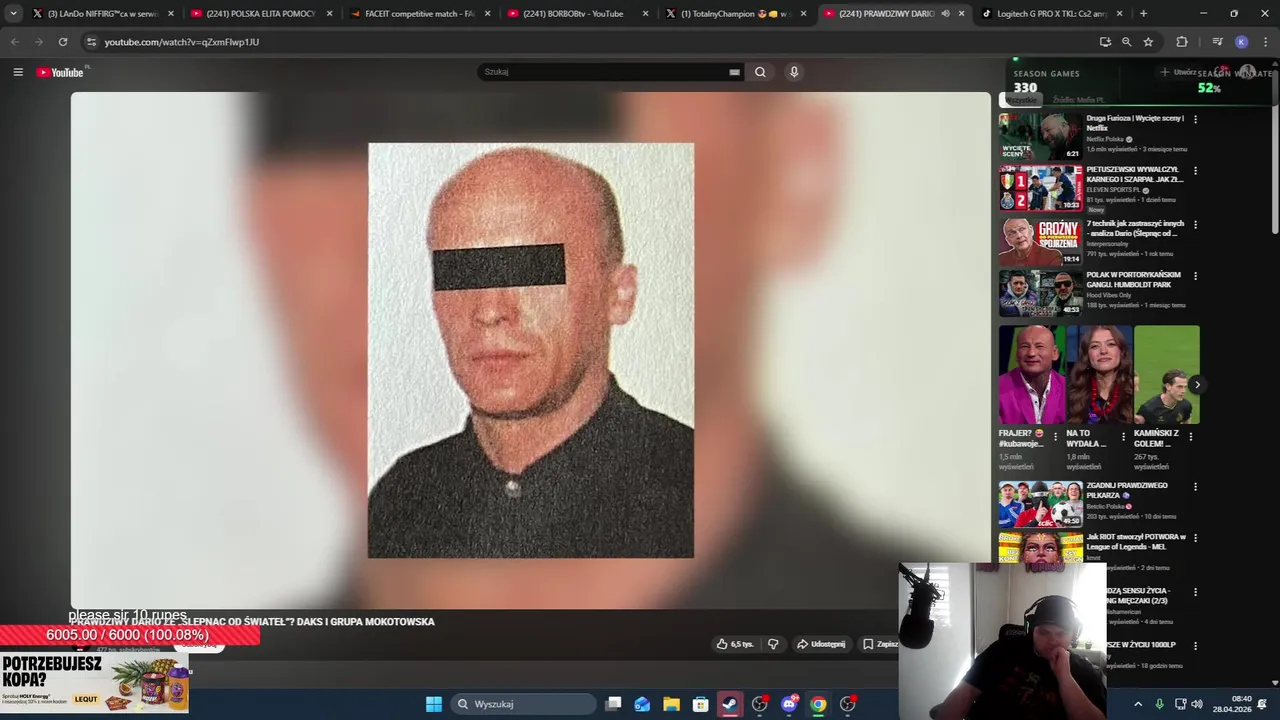This screenshot has width=1280, height=720.
Task: Dislike the video with thumbs-down button
Action: 773,644
